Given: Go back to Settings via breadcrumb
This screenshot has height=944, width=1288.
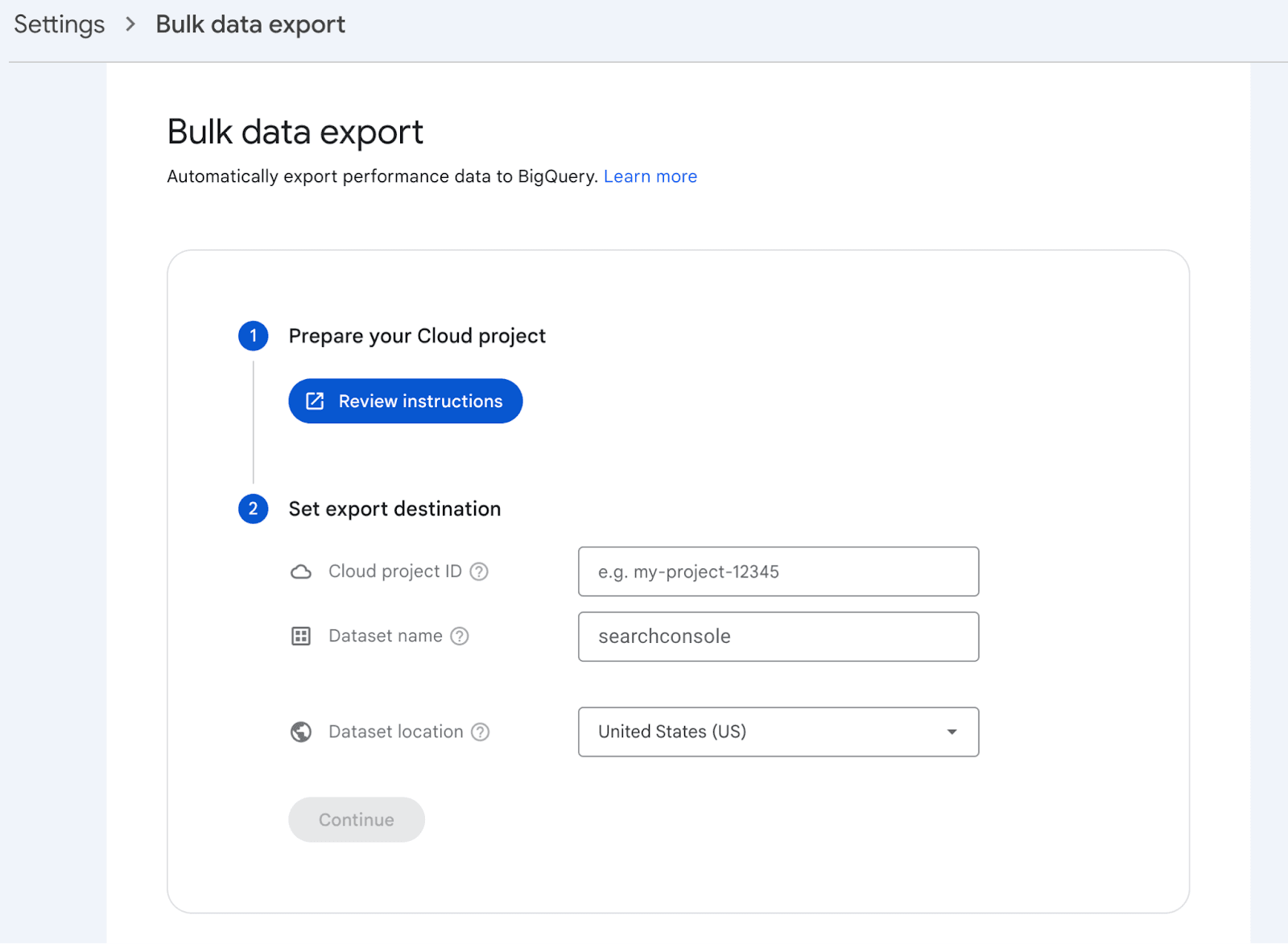Looking at the screenshot, I should (x=57, y=24).
